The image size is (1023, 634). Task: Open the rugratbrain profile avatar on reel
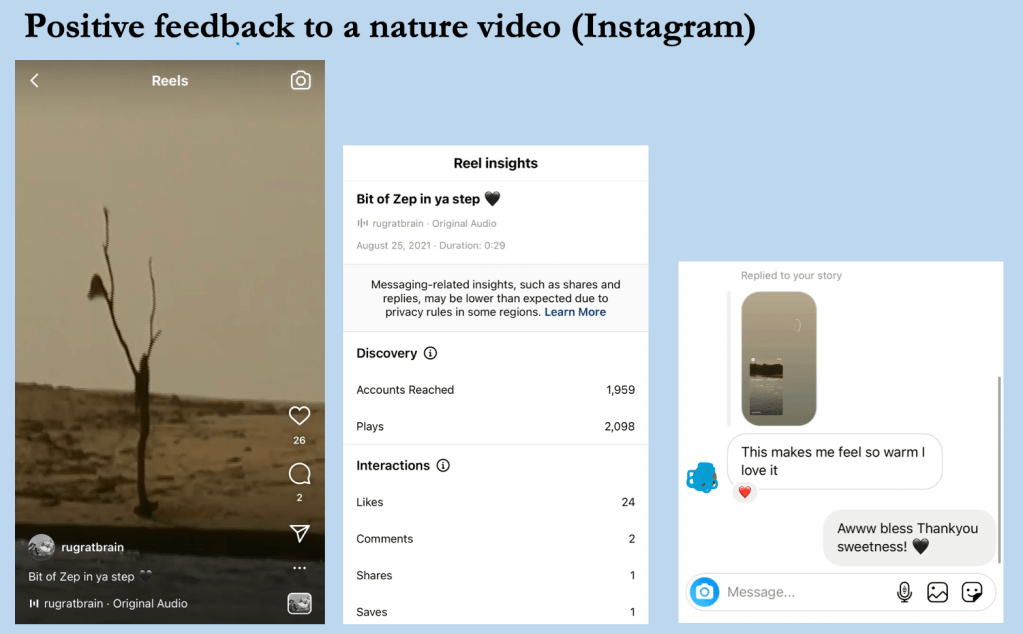coord(41,547)
